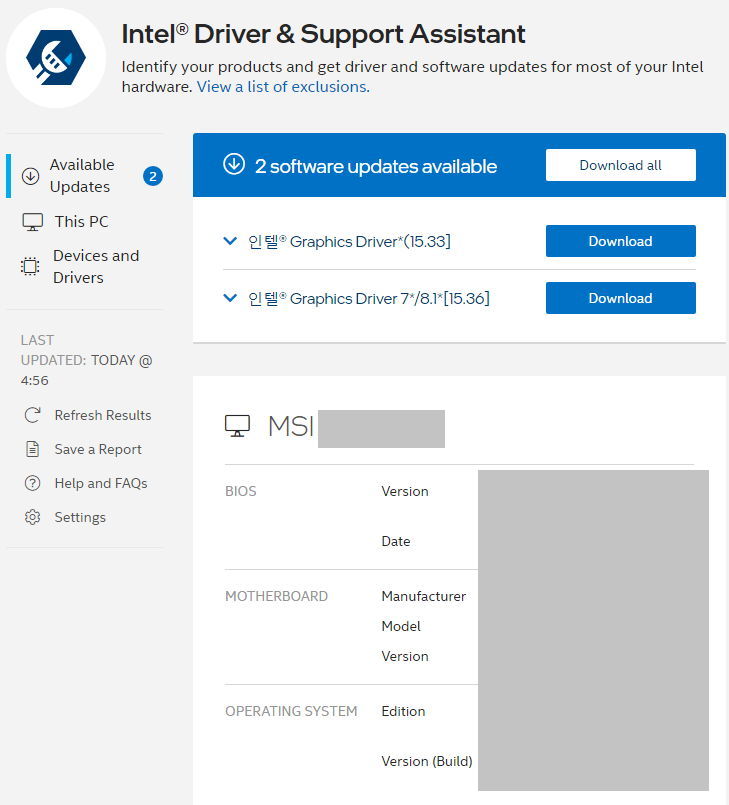This screenshot has height=805, width=729.
Task: Click the Motherboard Manufacturer field label
Action: pos(424,596)
